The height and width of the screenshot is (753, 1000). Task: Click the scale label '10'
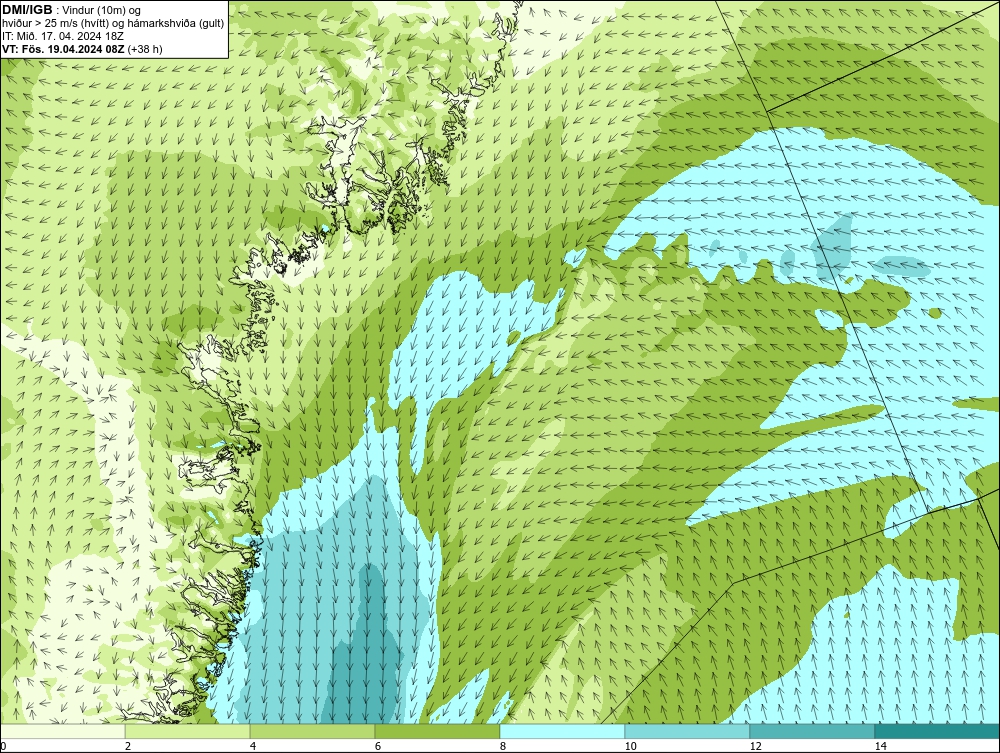click(631, 746)
